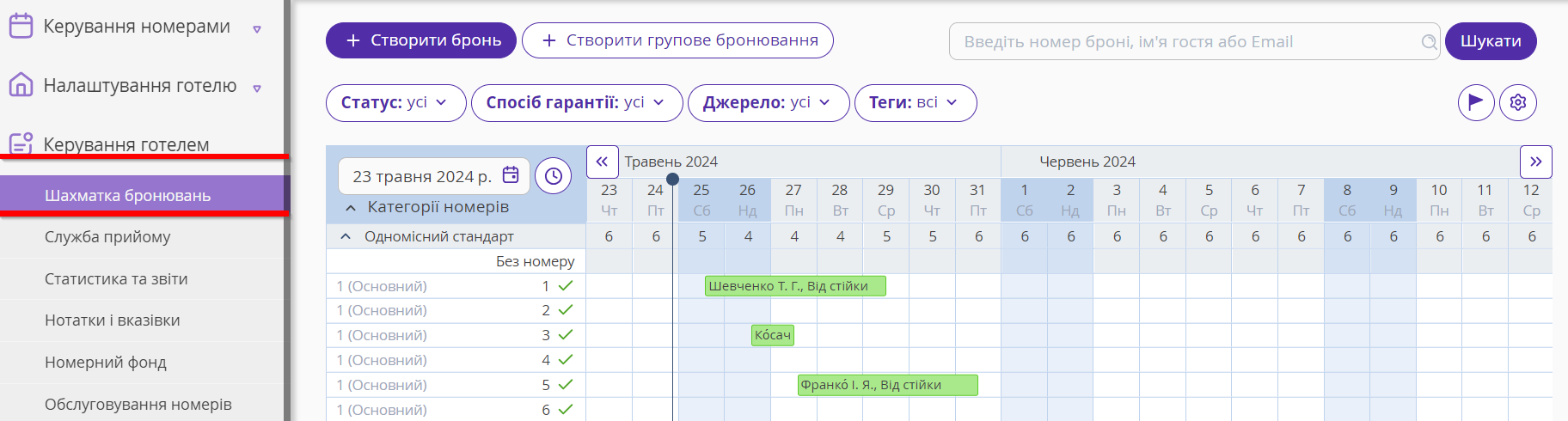Click the Шукати search button
Viewport: 1568px width, 421px height.
pyautogui.click(x=1491, y=41)
